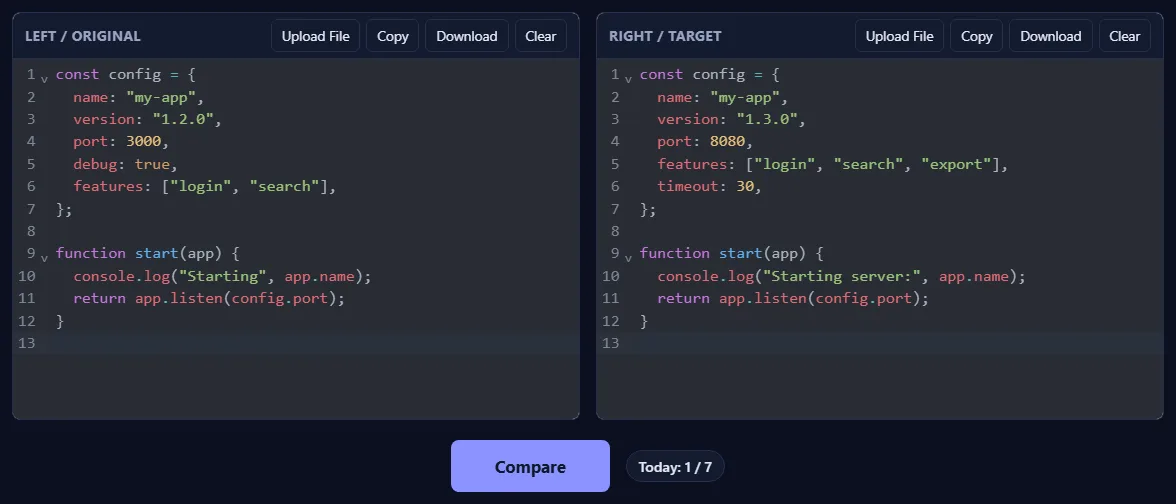This screenshot has width=1176, height=504.
Task: Copy the right target panel contents
Action: point(976,36)
